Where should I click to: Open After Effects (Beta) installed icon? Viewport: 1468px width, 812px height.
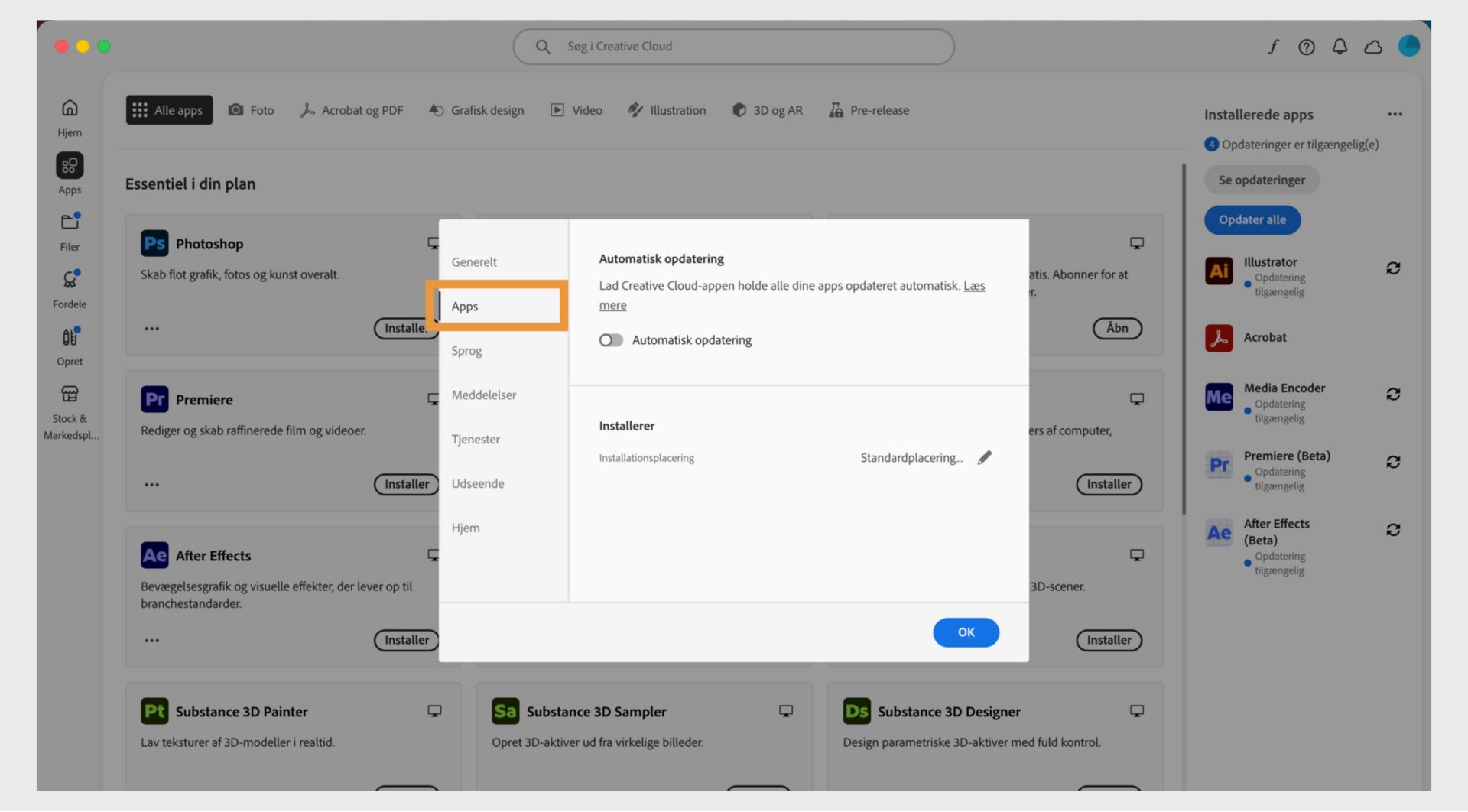(1219, 532)
